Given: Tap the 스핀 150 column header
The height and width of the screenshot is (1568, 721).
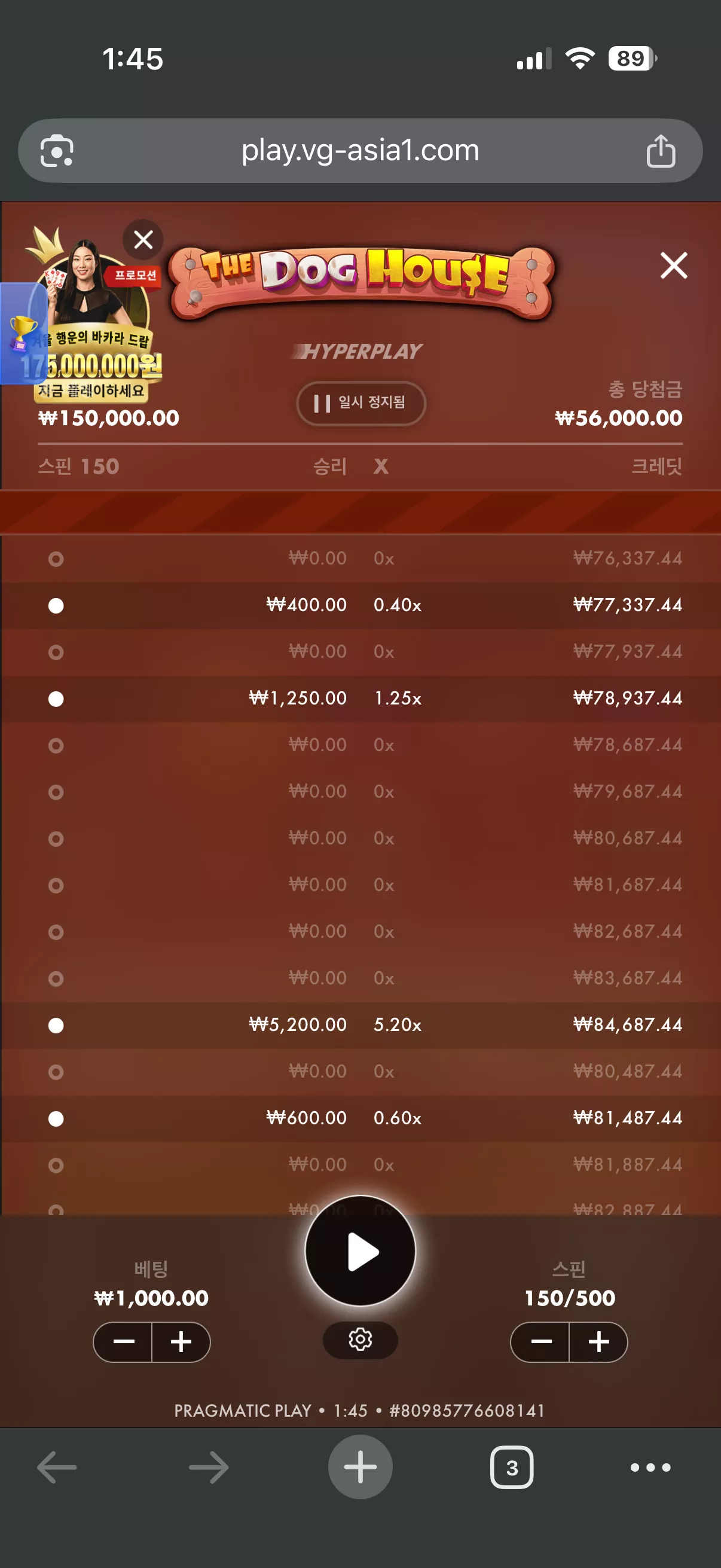Looking at the screenshot, I should point(78,466).
